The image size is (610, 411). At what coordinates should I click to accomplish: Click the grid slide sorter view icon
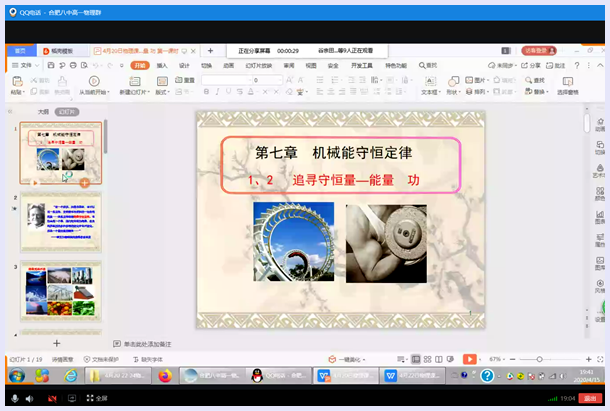pos(427,359)
